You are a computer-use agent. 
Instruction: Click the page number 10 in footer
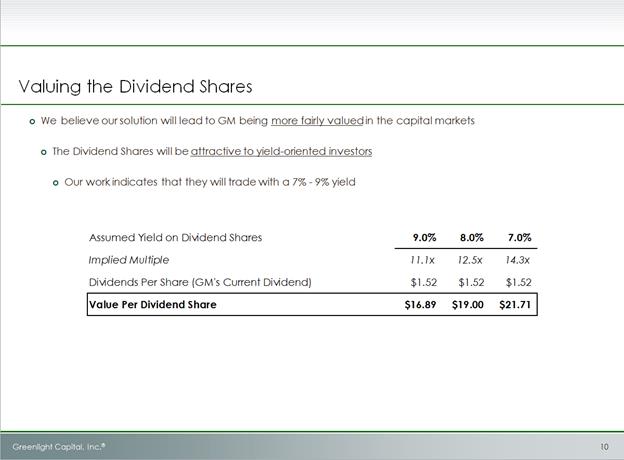(x=604, y=447)
